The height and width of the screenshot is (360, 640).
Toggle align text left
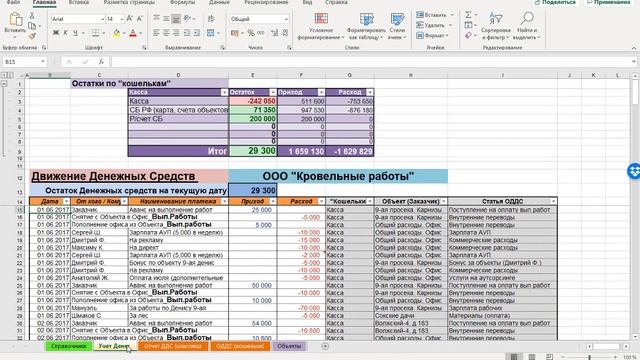(x=156, y=33)
